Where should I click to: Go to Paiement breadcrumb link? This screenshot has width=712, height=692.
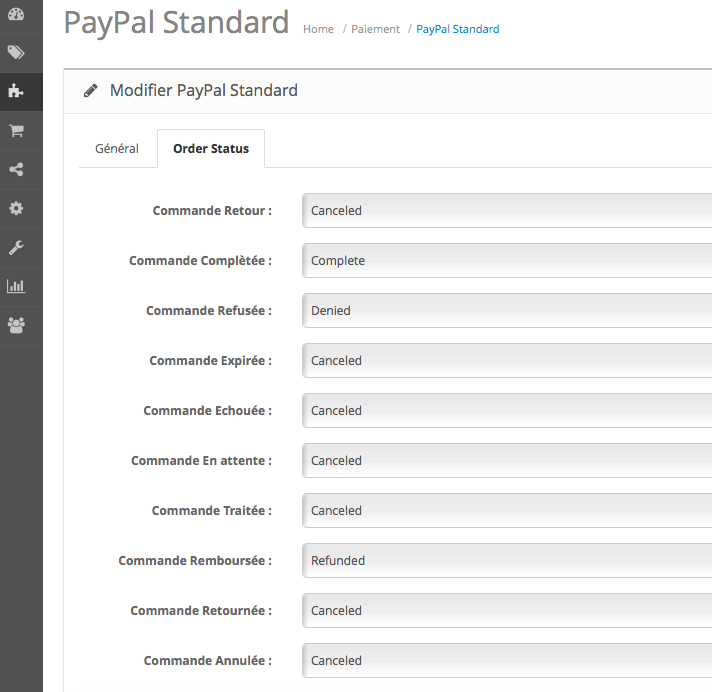click(376, 29)
